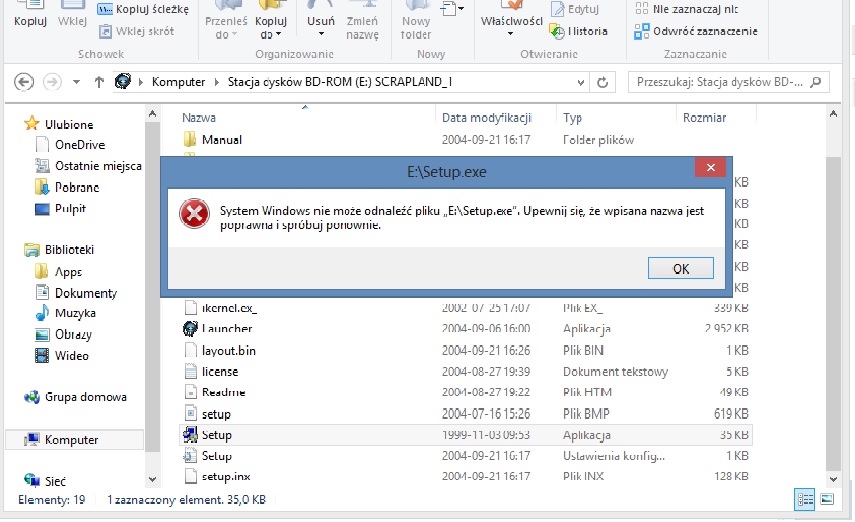Click Zmień nazwę in the ribbon
855x522 pixels.
[362, 22]
